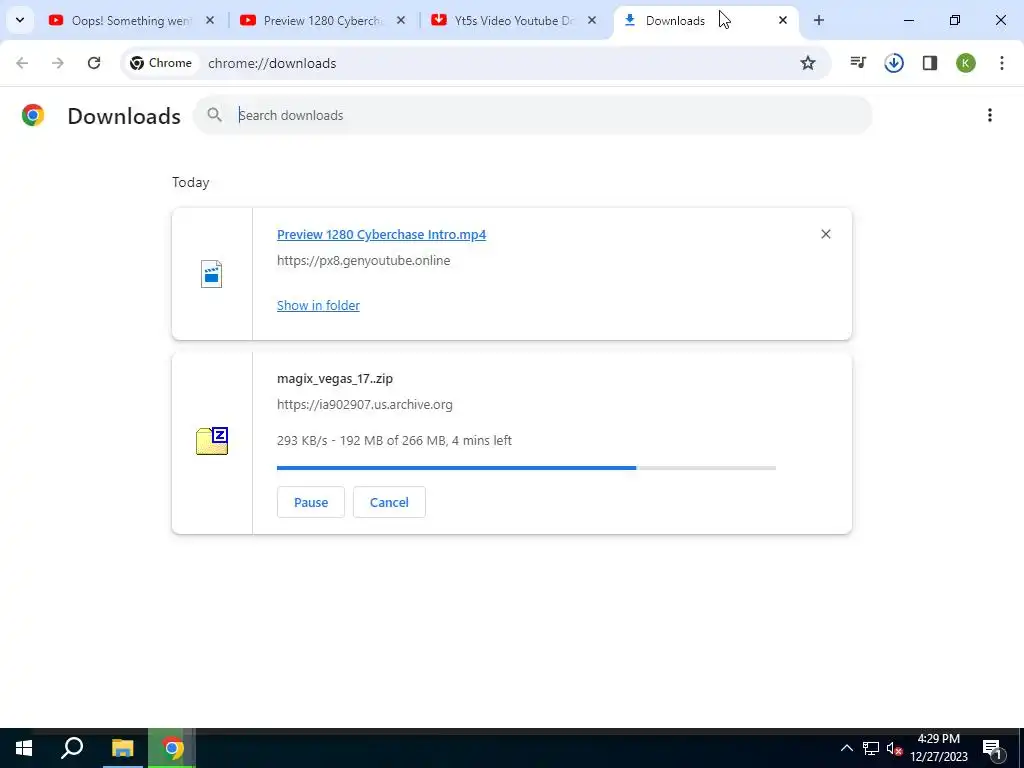This screenshot has width=1024, height=768.
Task: Go forward with the forward arrow
Action: coord(58,63)
